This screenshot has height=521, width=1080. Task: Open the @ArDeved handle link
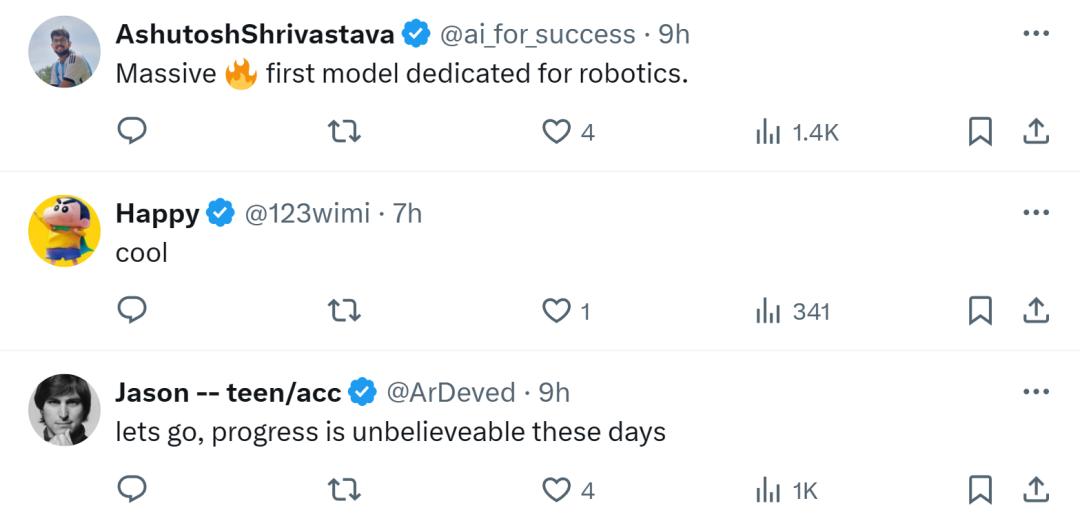(x=451, y=392)
